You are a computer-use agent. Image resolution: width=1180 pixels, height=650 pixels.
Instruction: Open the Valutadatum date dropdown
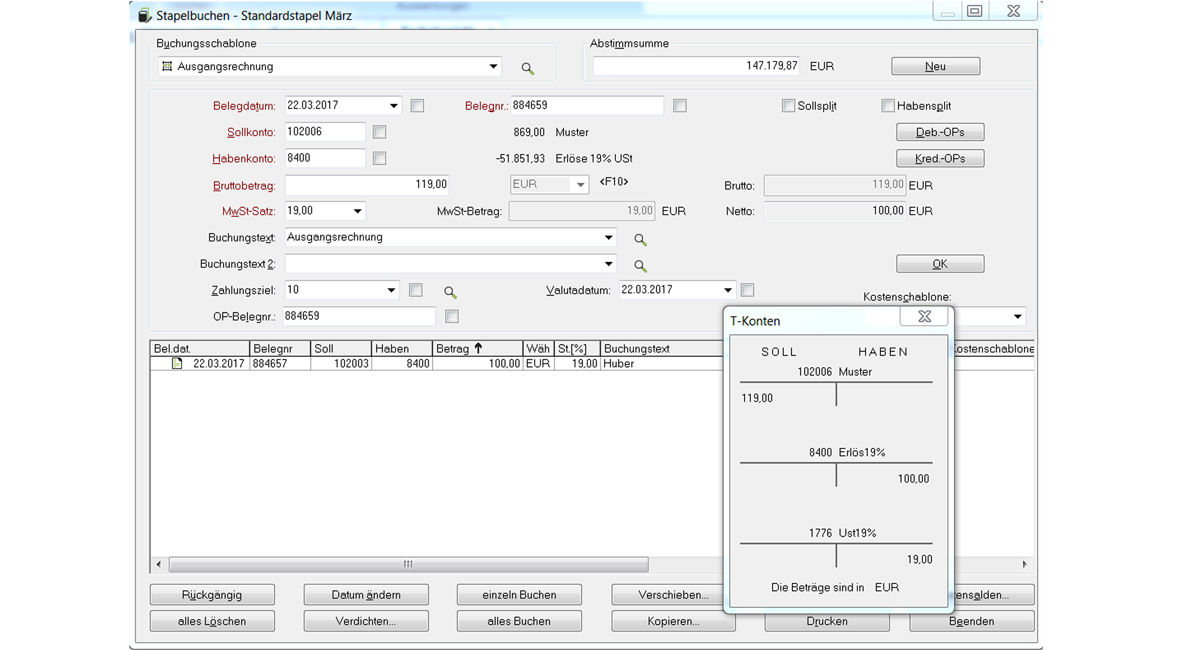click(x=727, y=290)
